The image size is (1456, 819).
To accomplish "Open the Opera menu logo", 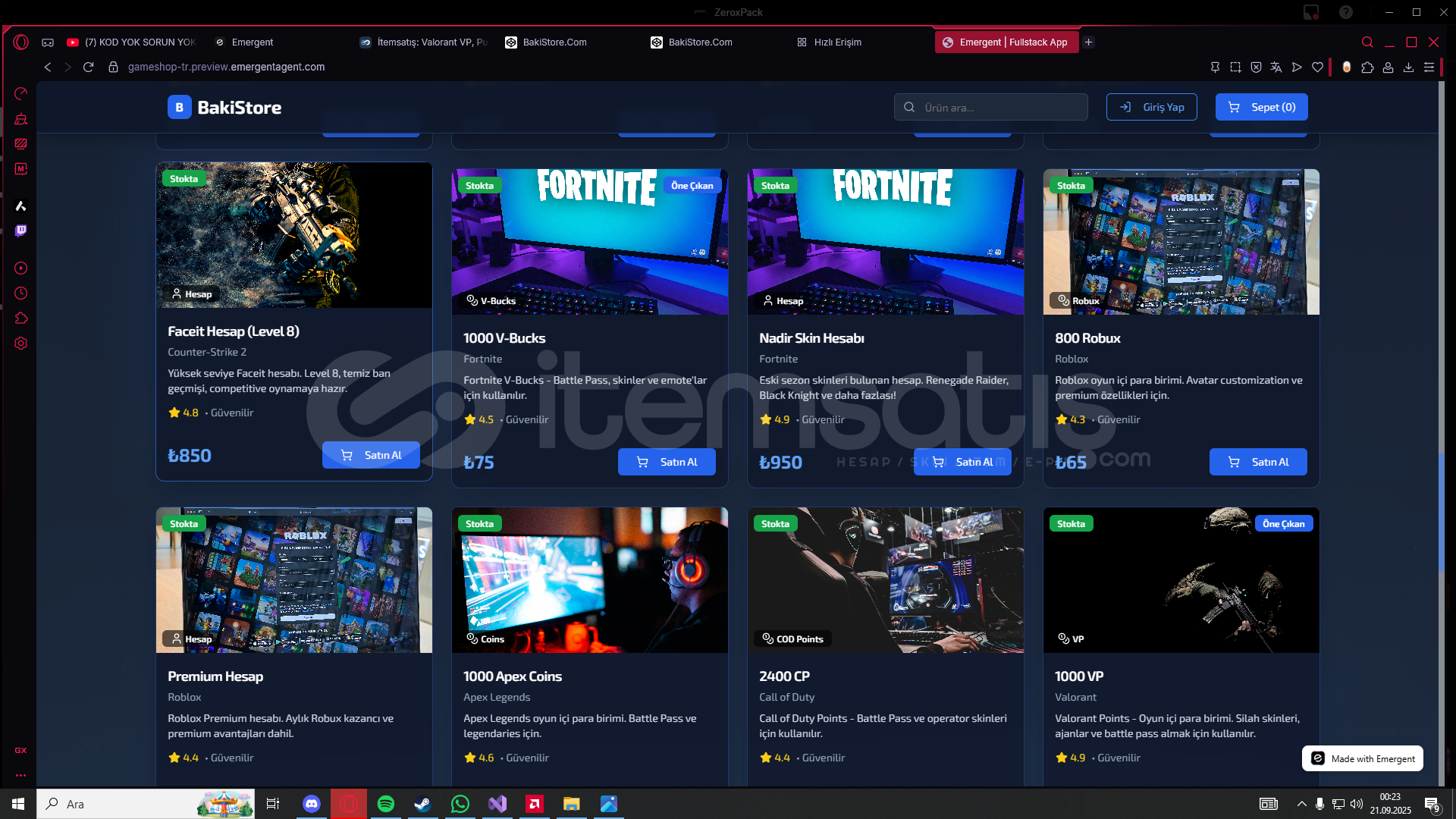I will coord(20,42).
